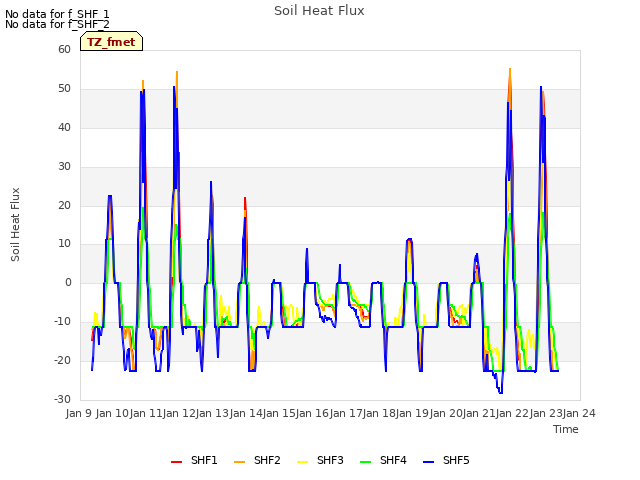
Task: Click the Jan 10 x-axis label
Action: 112,413
